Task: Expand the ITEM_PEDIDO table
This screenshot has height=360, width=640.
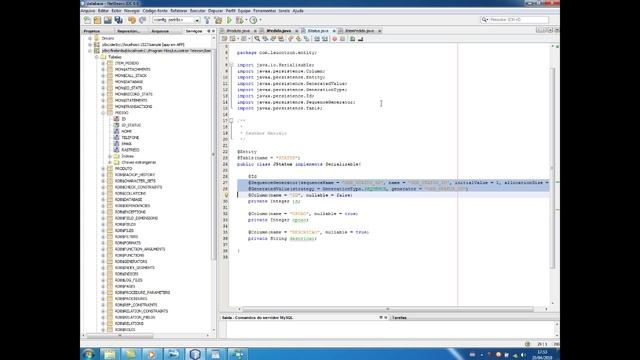Action: [x=103, y=63]
